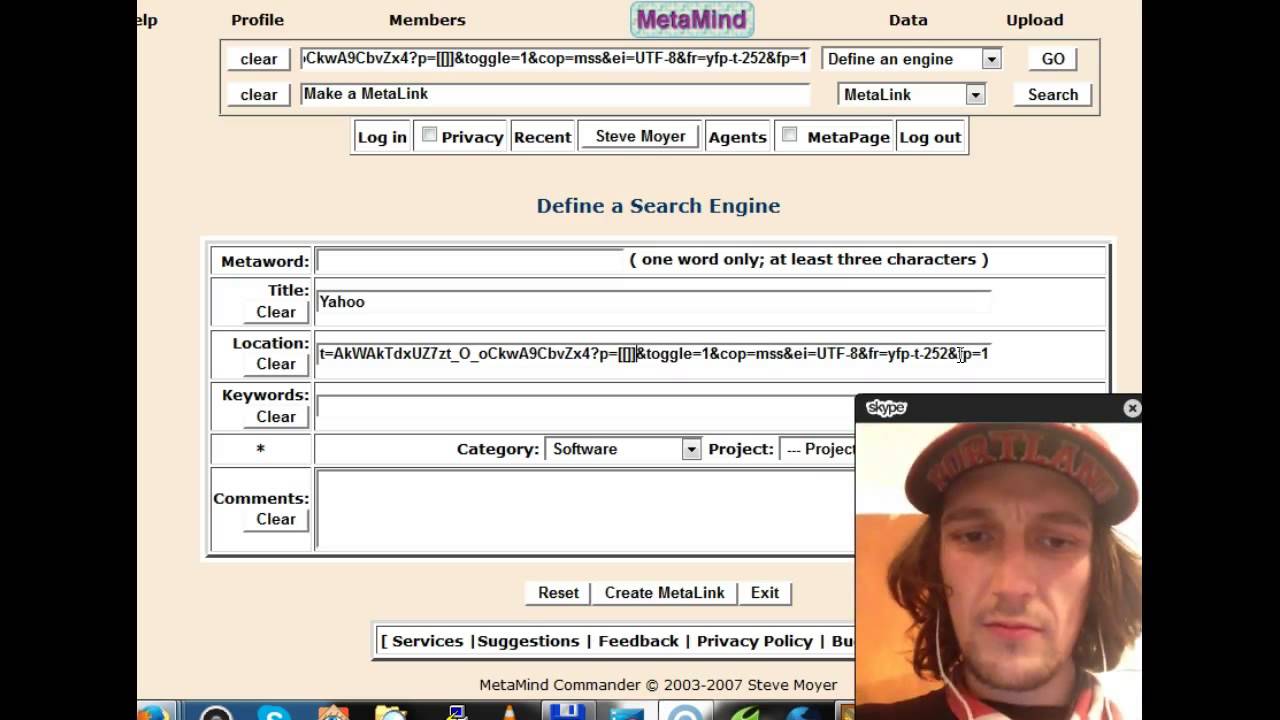Click the Steve Moyer button
Screen dimensions: 1280x720
tap(640, 136)
